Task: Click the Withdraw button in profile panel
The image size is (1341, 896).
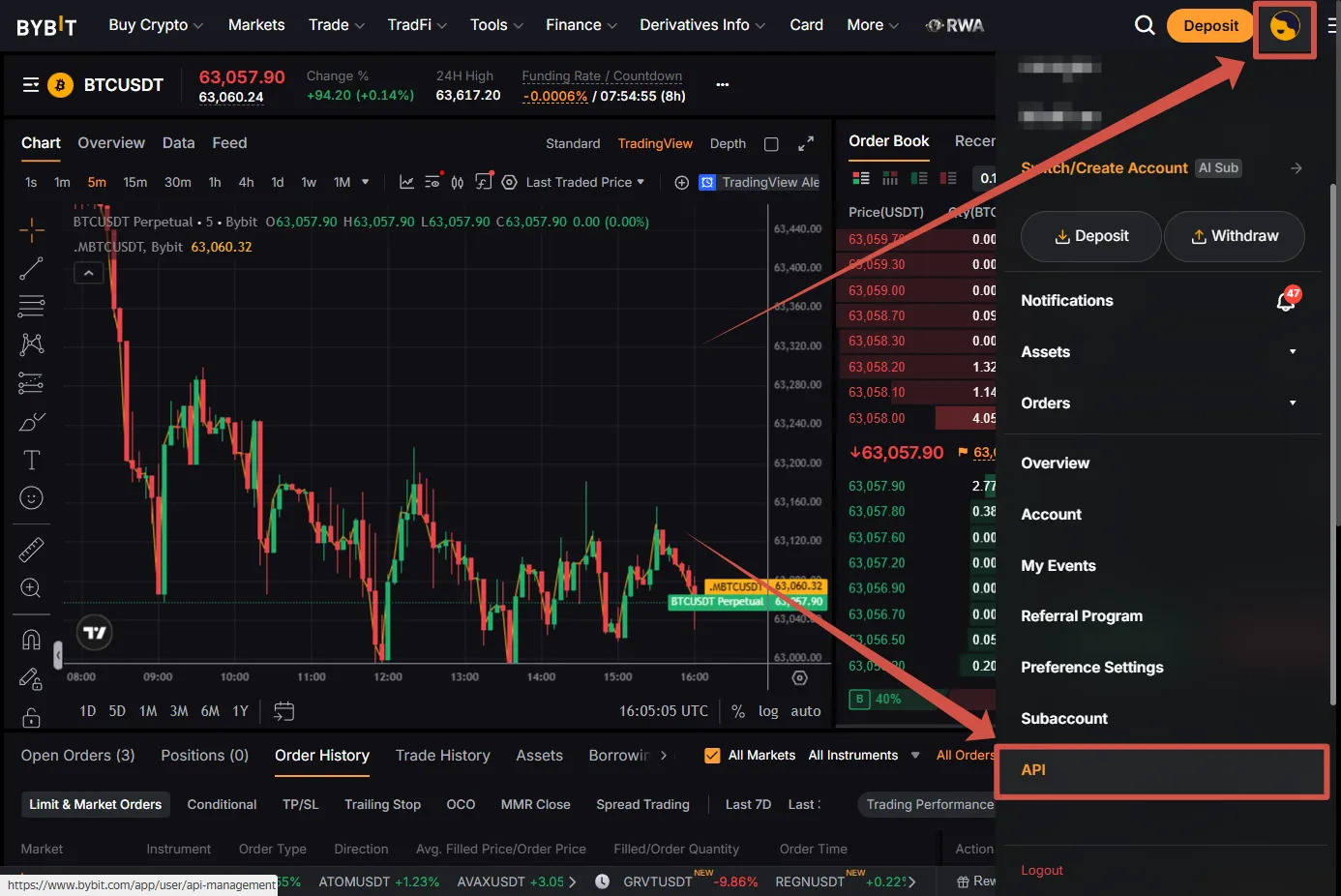Action: point(1235,236)
